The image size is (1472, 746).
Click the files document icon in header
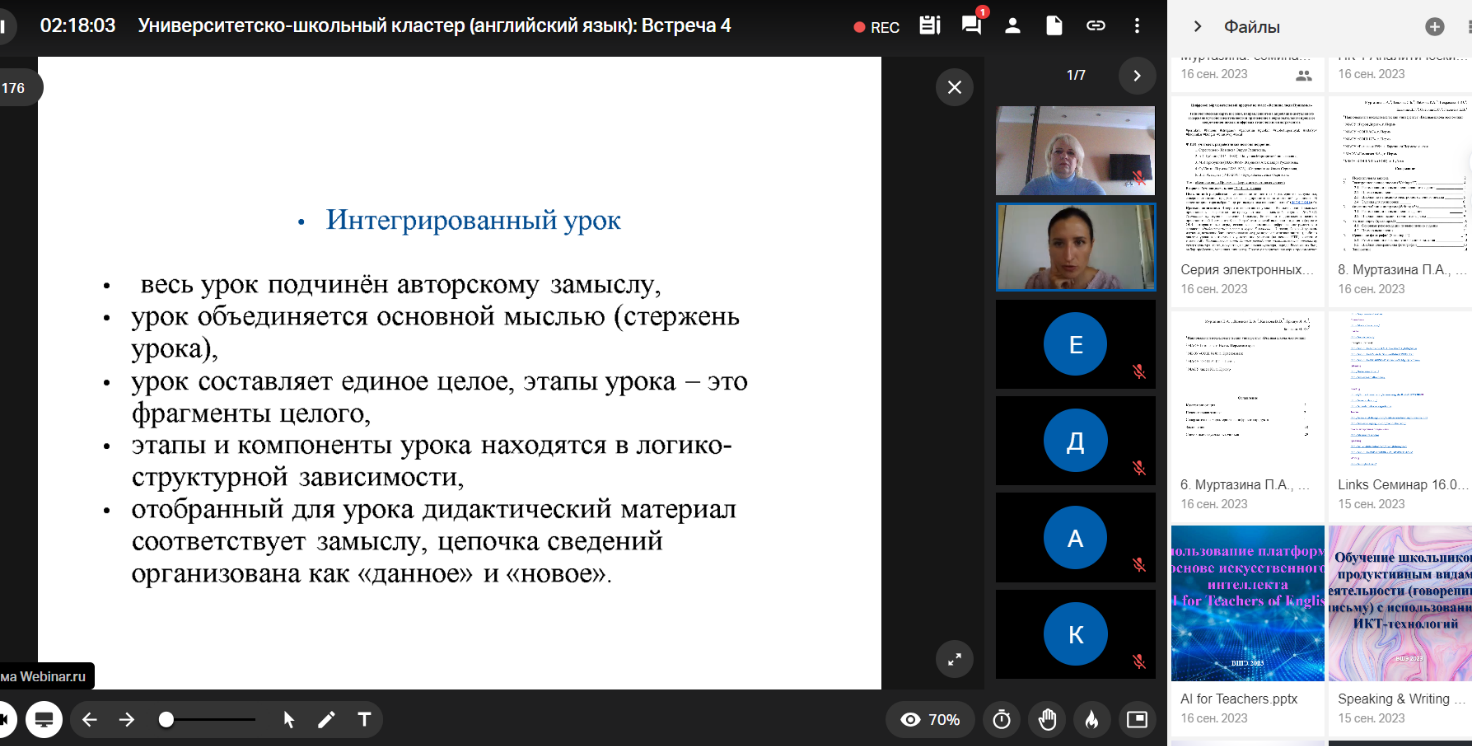pos(1054,26)
